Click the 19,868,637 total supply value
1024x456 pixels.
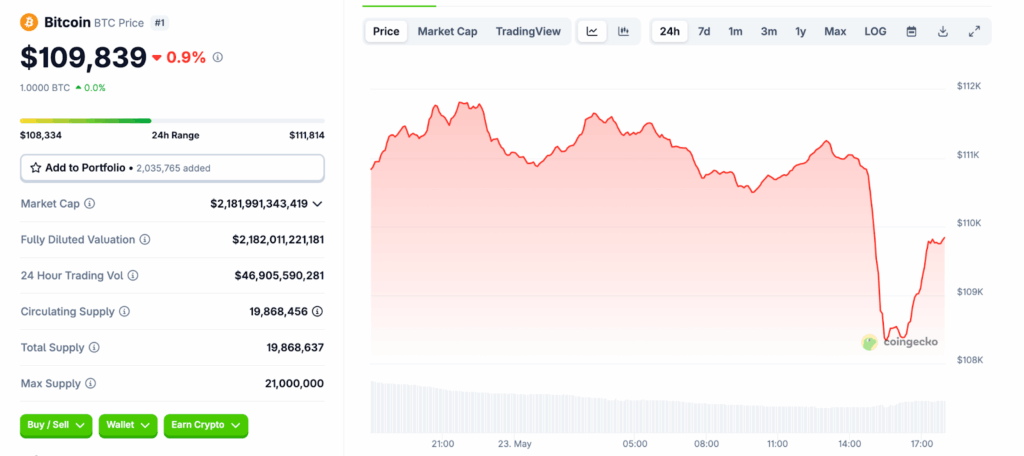[295, 348]
